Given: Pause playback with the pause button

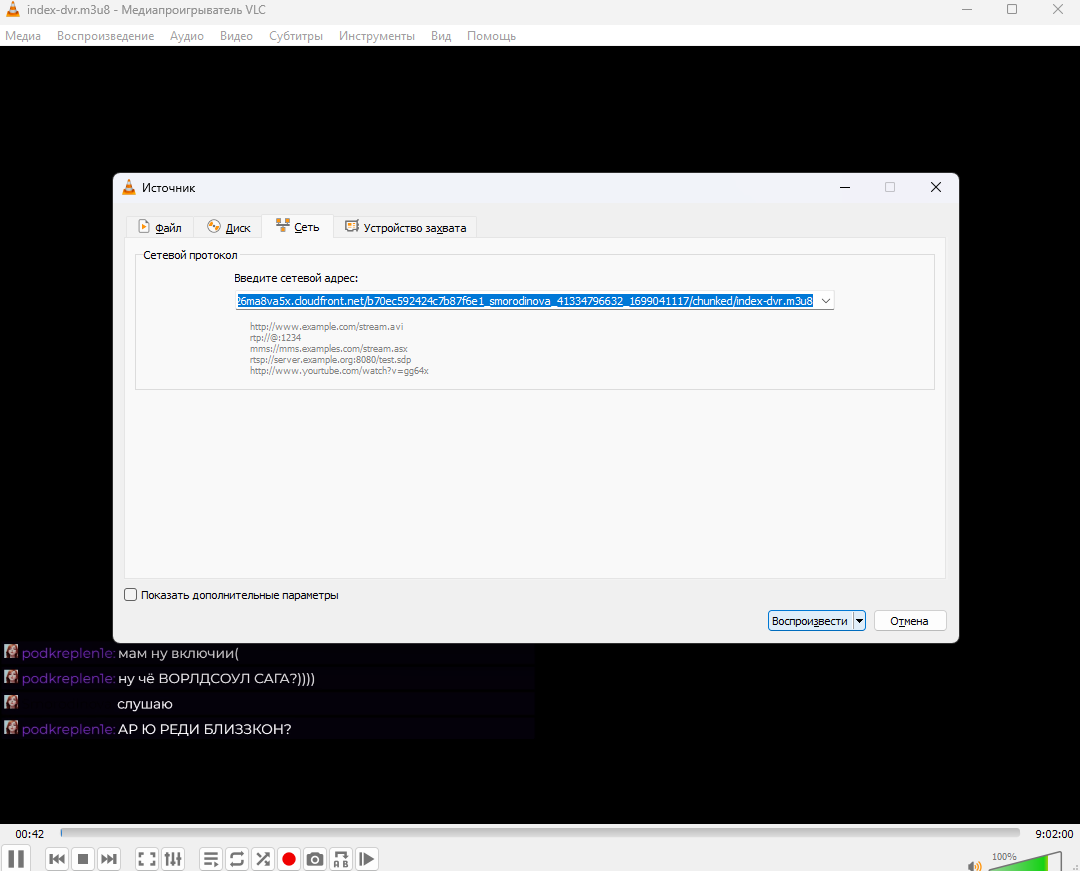Looking at the screenshot, I should click(x=16, y=858).
